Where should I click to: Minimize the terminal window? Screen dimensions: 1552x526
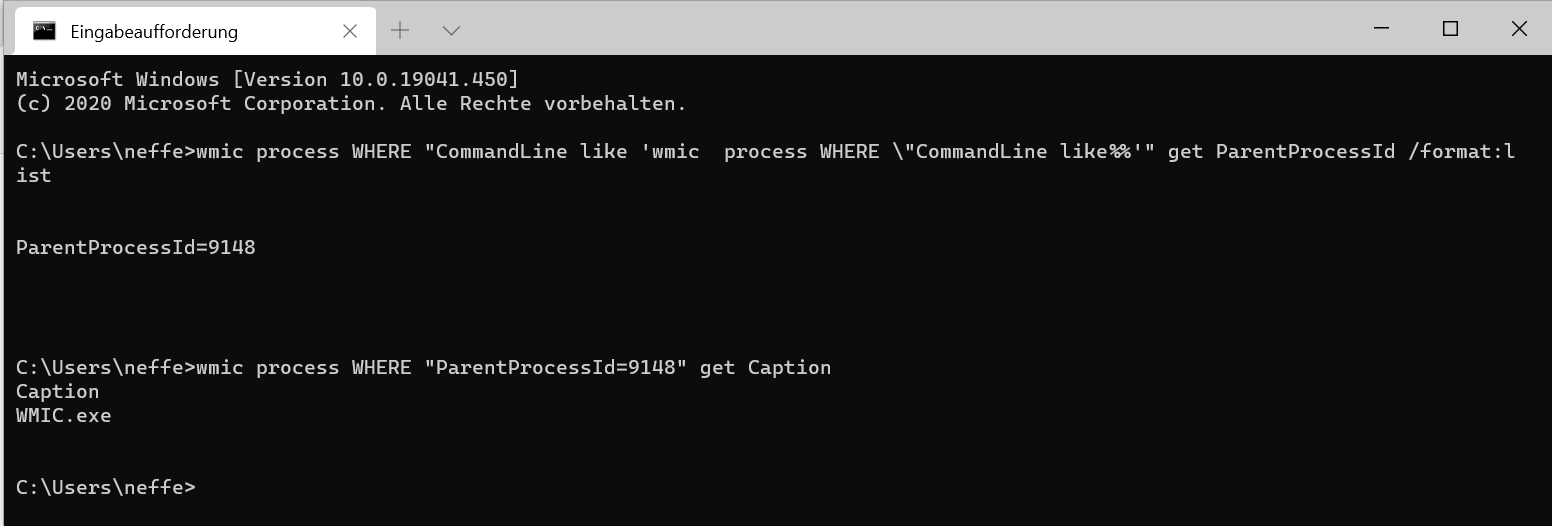pos(1382,29)
